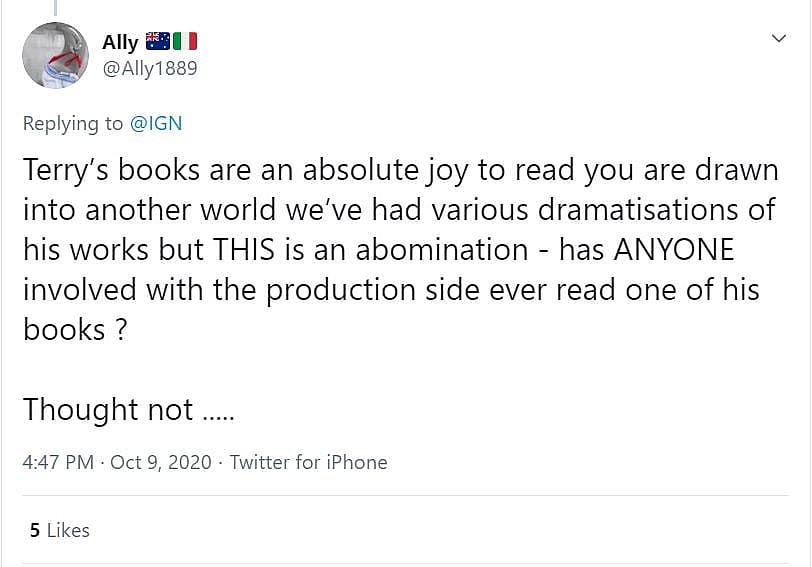Image resolution: width=812 pixels, height=567 pixels.
Task: Click the Italian flag emoji
Action: click(x=185, y=41)
